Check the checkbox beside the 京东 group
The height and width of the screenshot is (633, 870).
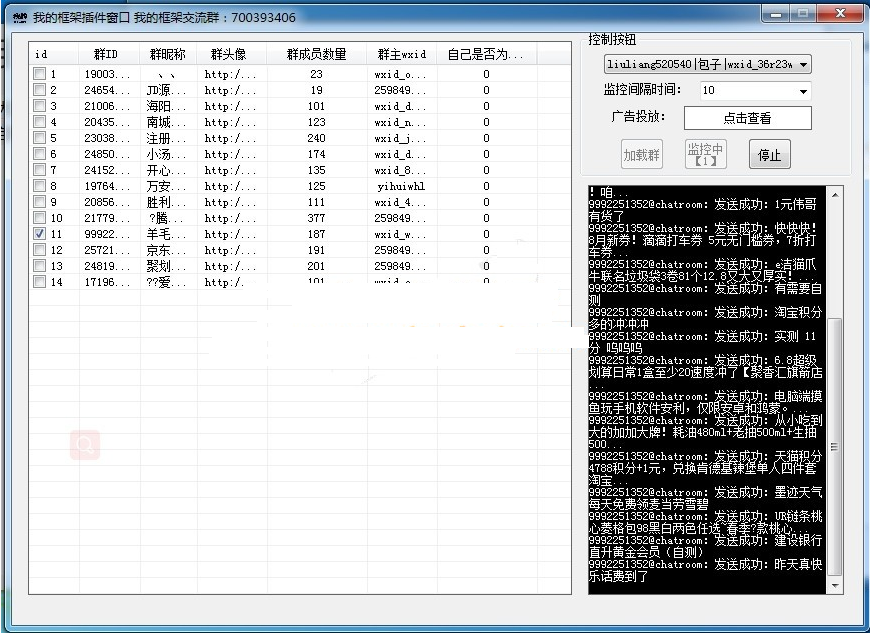[38, 249]
